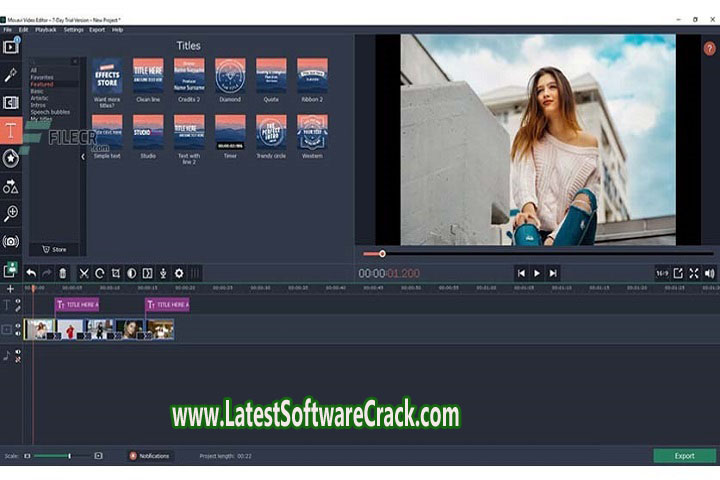Open the Import media tab icon
The width and height of the screenshot is (720, 480).
click(x=11, y=47)
